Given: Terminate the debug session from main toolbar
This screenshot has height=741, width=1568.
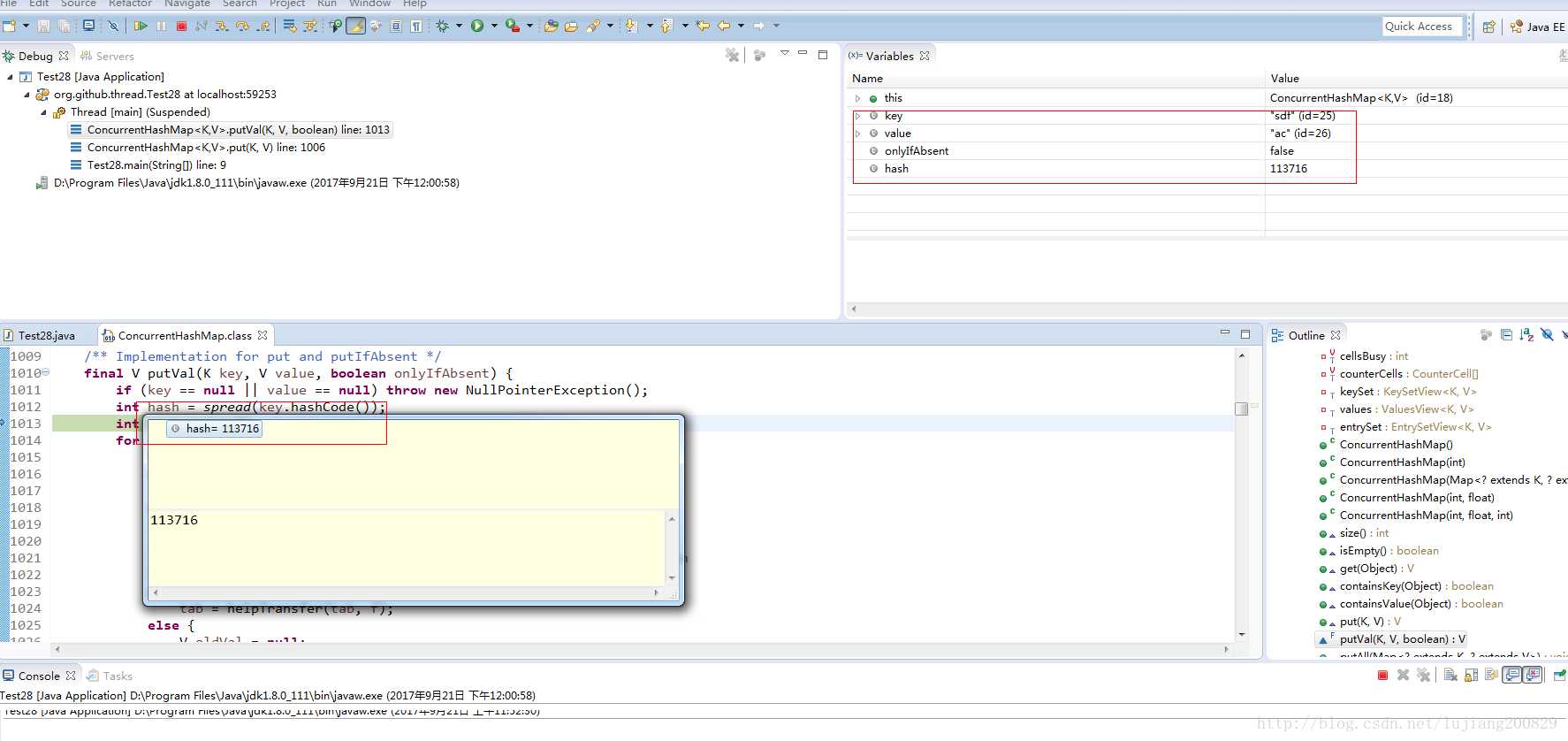Looking at the screenshot, I should coord(181,26).
